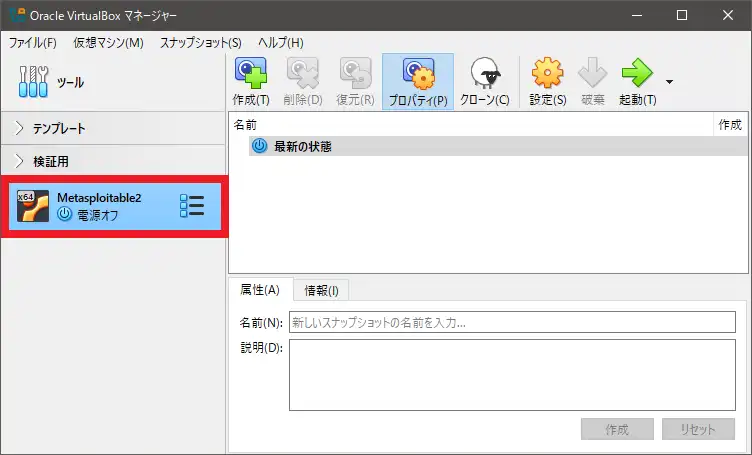Open the Metasploitable2 machine tools menu icon
This screenshot has height=455, width=752.
coord(191,206)
